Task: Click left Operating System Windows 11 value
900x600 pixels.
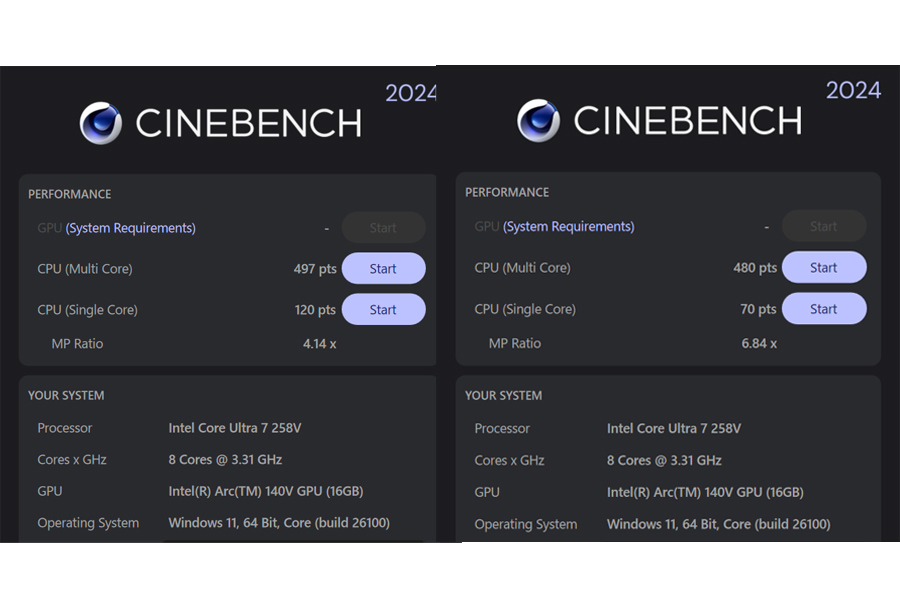Action: coord(279,522)
